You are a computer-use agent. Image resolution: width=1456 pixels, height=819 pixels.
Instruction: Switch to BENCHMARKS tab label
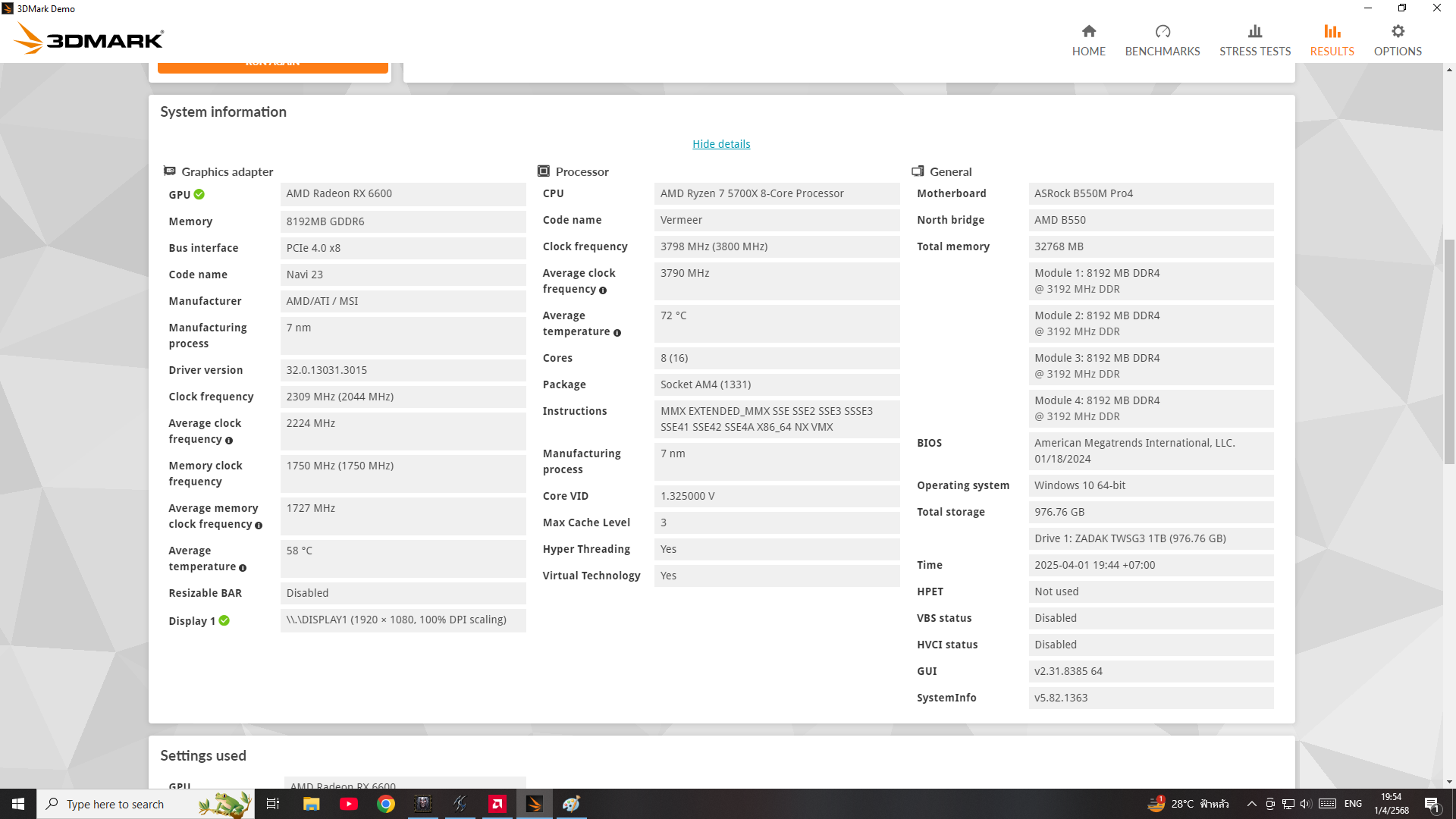click(1163, 52)
